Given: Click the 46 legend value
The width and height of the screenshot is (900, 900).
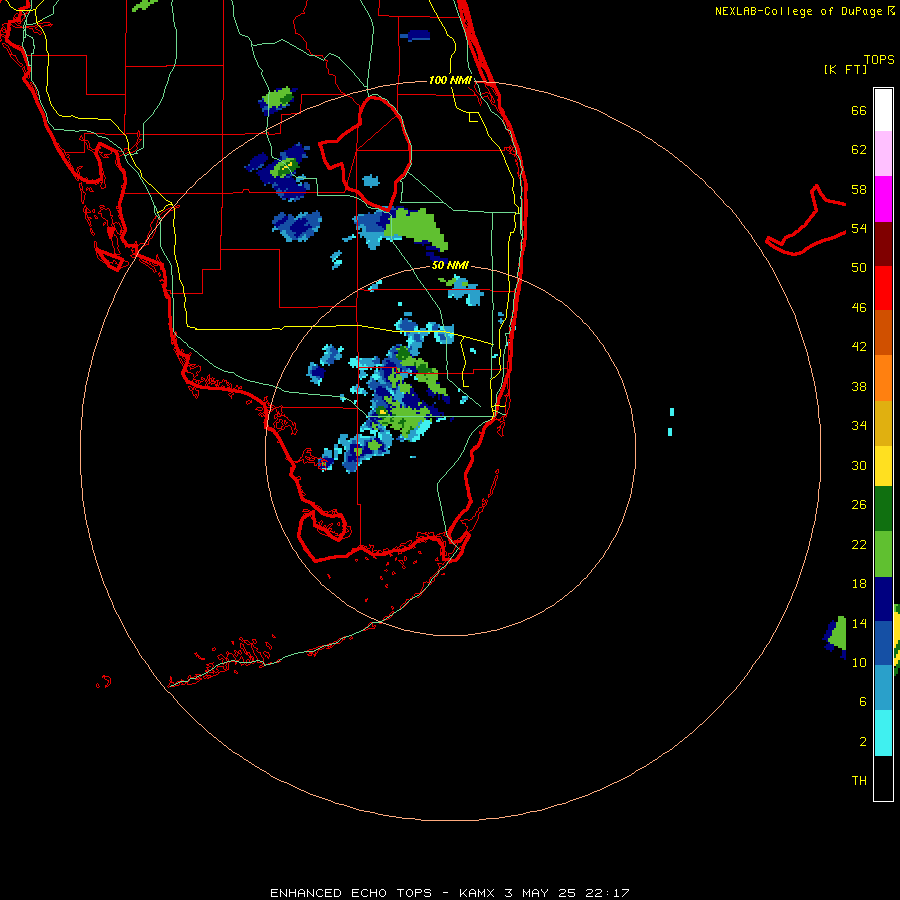Looking at the screenshot, I should 859,308.
